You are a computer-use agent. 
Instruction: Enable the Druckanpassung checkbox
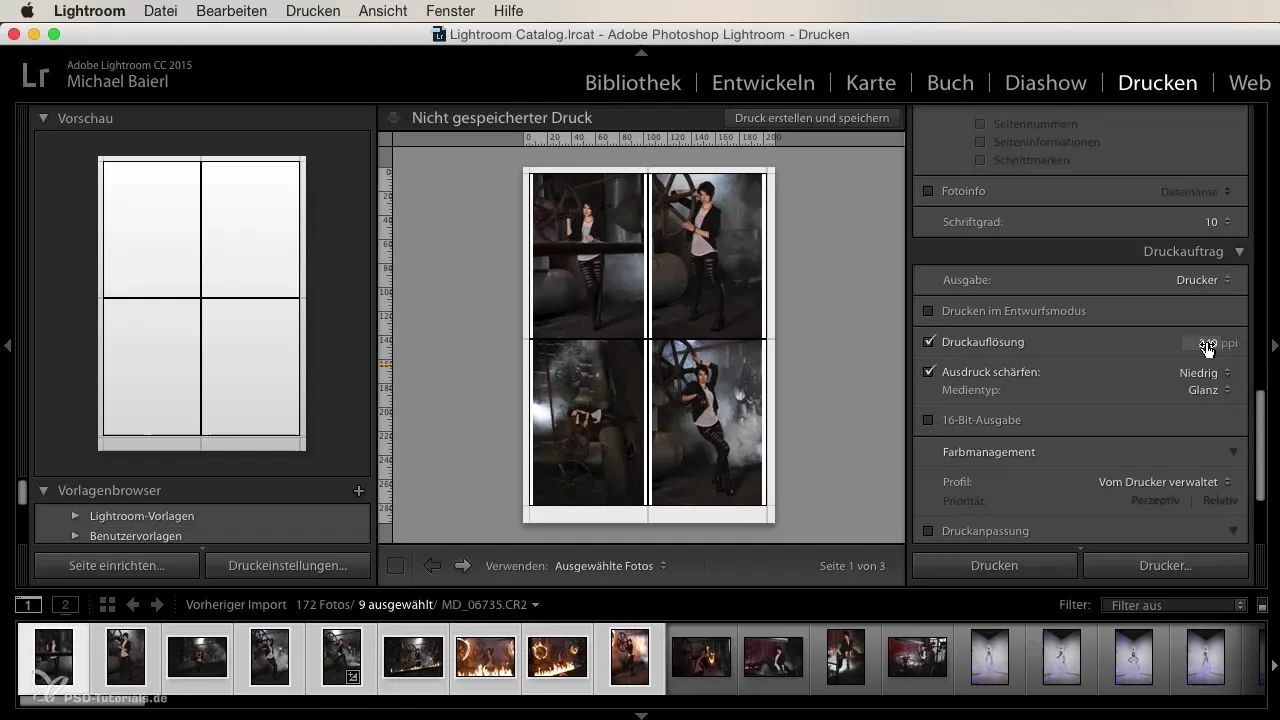coord(928,531)
